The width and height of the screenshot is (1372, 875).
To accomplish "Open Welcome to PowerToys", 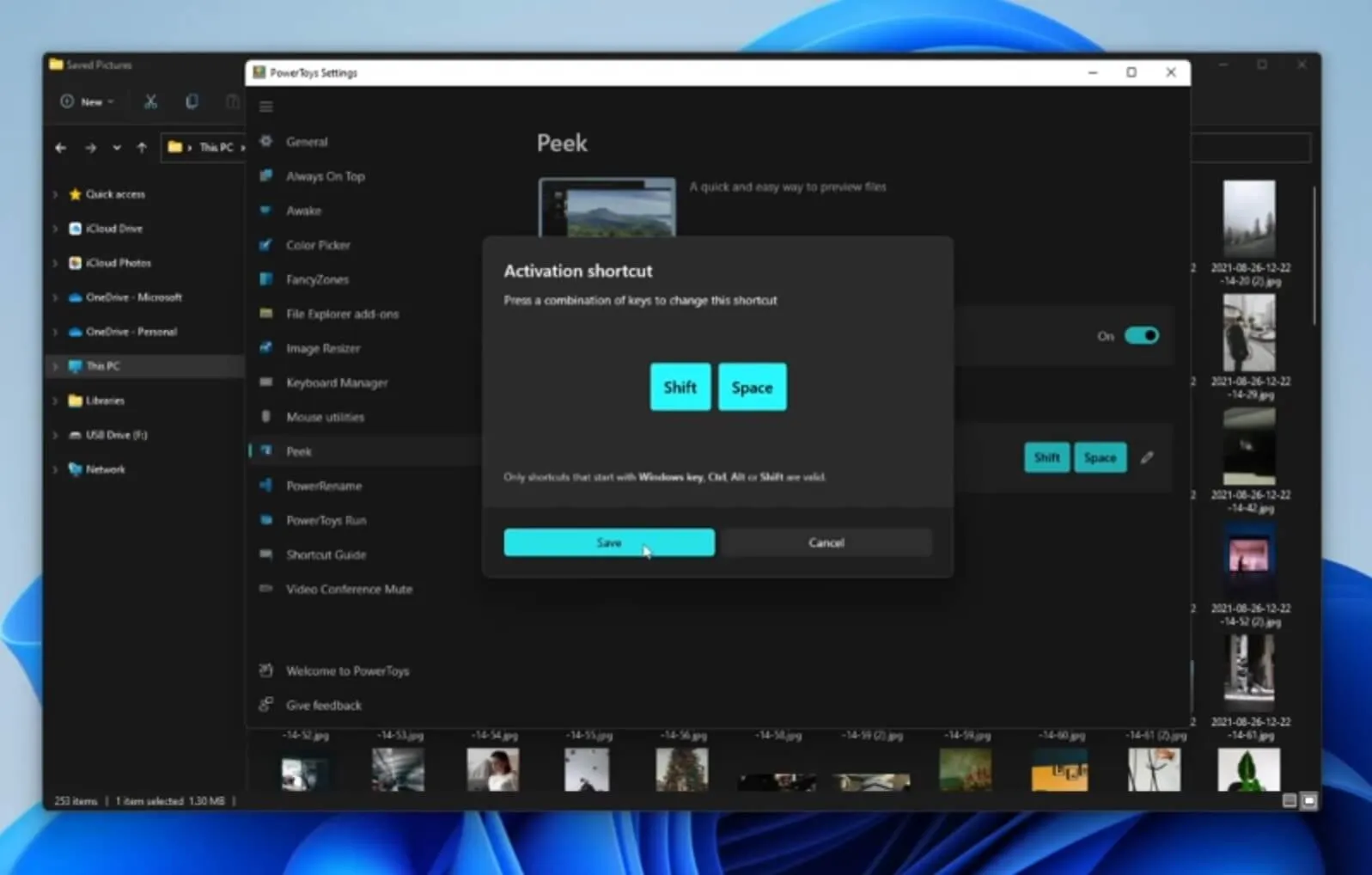I will (347, 670).
